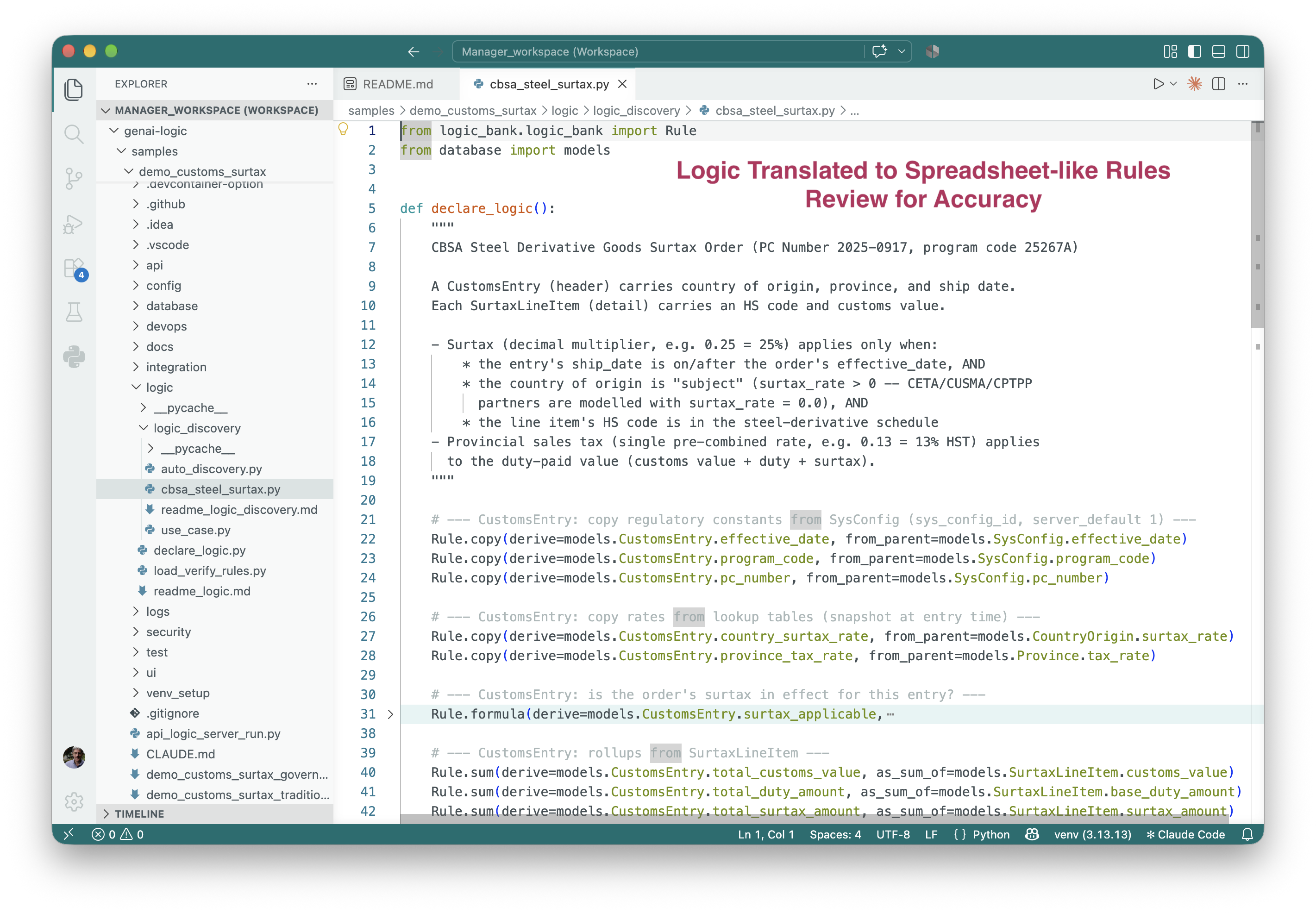Open errors and warnings problems indicator
Viewport: 1316px width, 913px height.
click(118, 835)
